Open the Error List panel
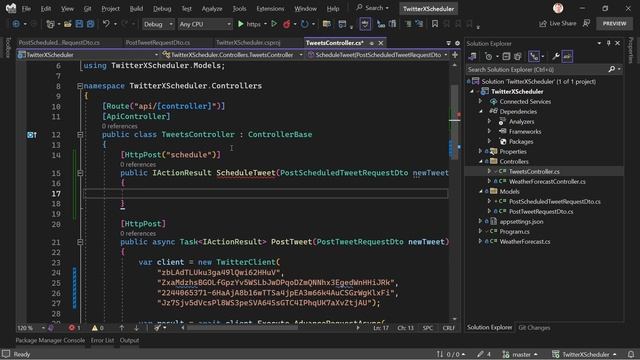 pyautogui.click(x=102, y=340)
